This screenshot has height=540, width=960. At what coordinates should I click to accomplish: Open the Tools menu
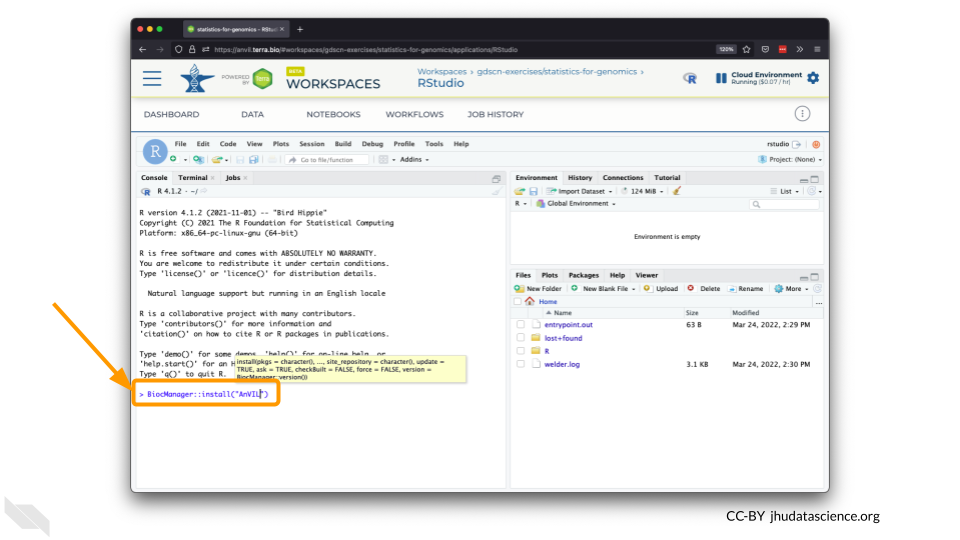pyautogui.click(x=434, y=144)
